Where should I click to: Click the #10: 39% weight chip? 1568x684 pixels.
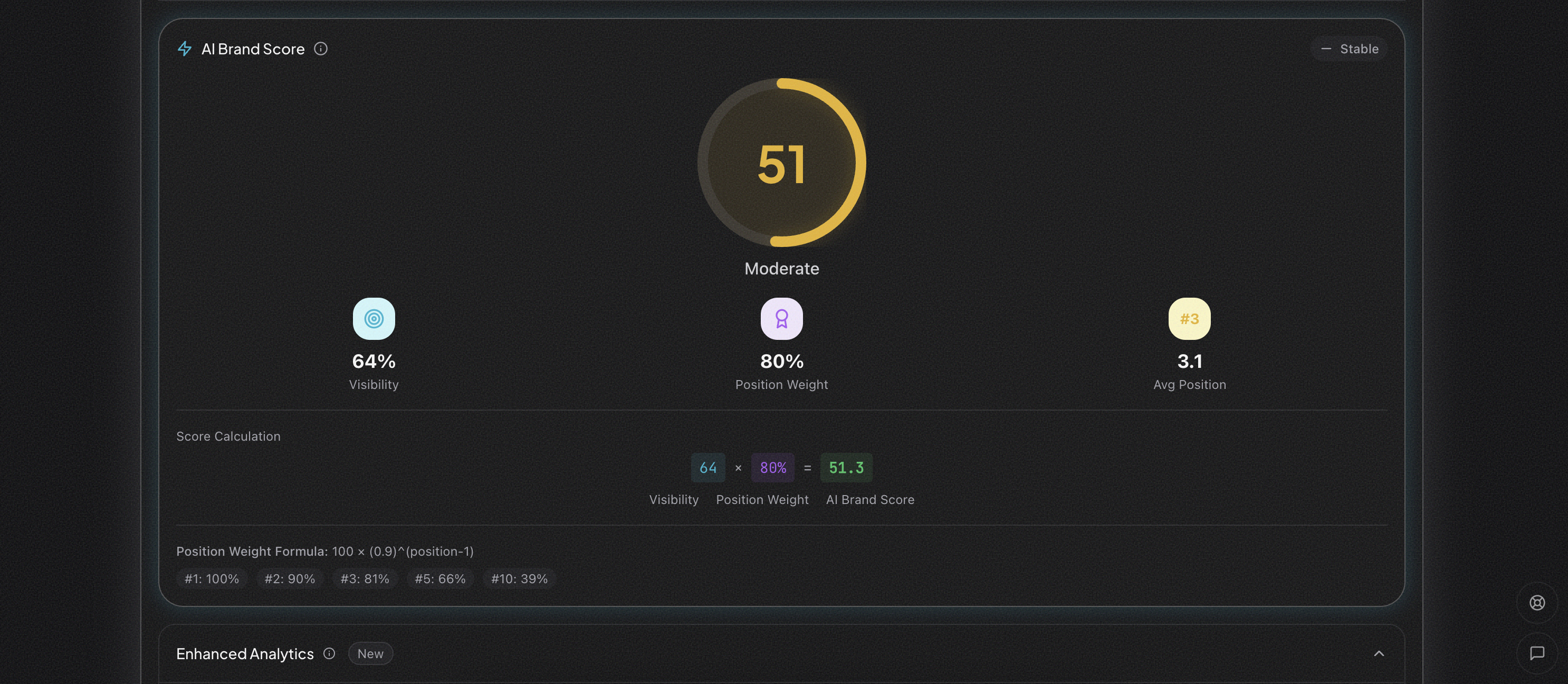click(519, 578)
